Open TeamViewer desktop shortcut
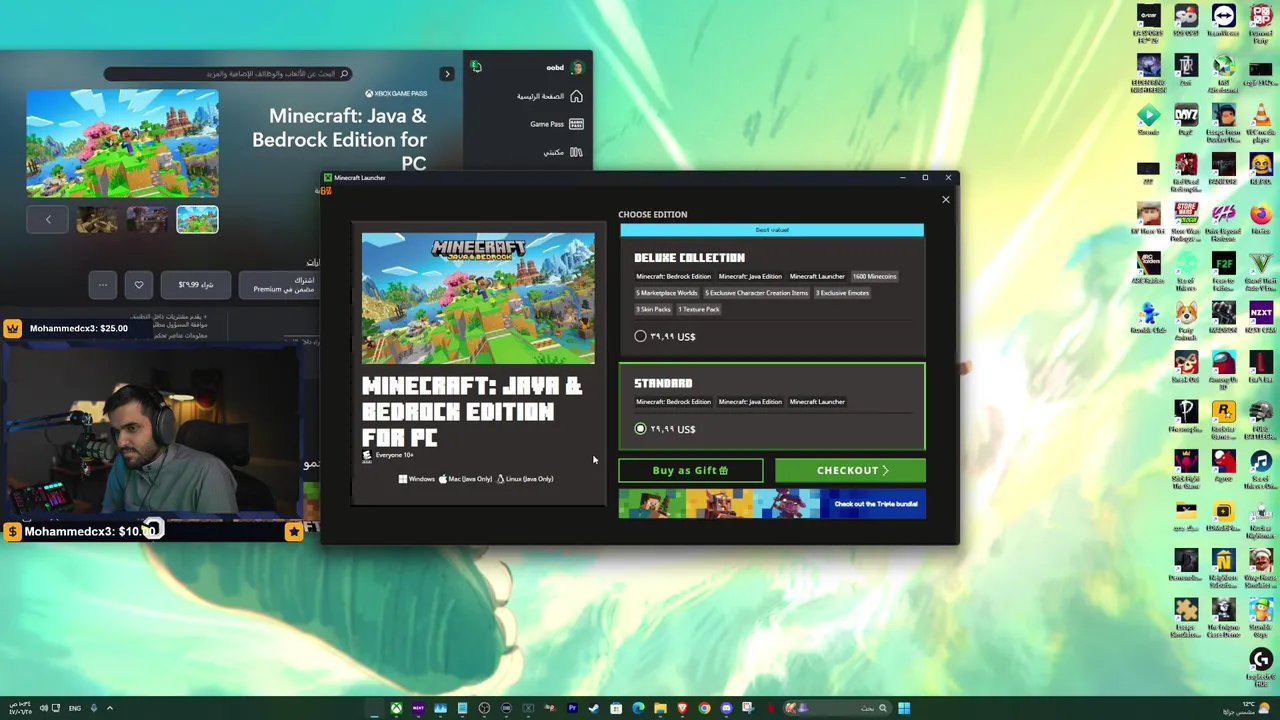 pyautogui.click(x=1224, y=20)
